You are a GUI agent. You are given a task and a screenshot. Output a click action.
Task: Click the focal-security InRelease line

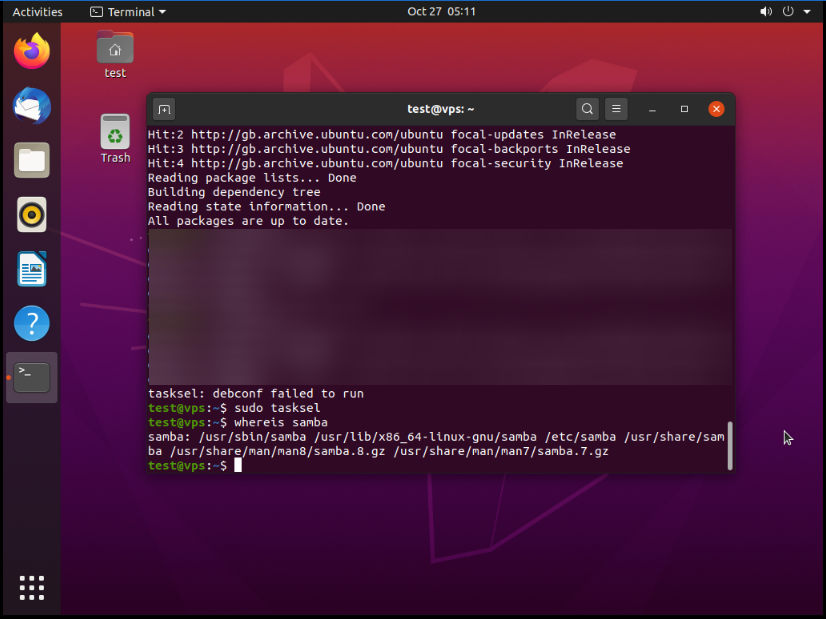click(x=385, y=164)
